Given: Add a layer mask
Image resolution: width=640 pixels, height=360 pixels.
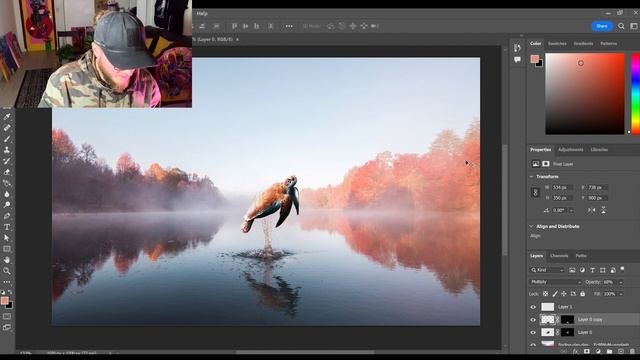Looking at the screenshot, I should (x=587, y=351).
